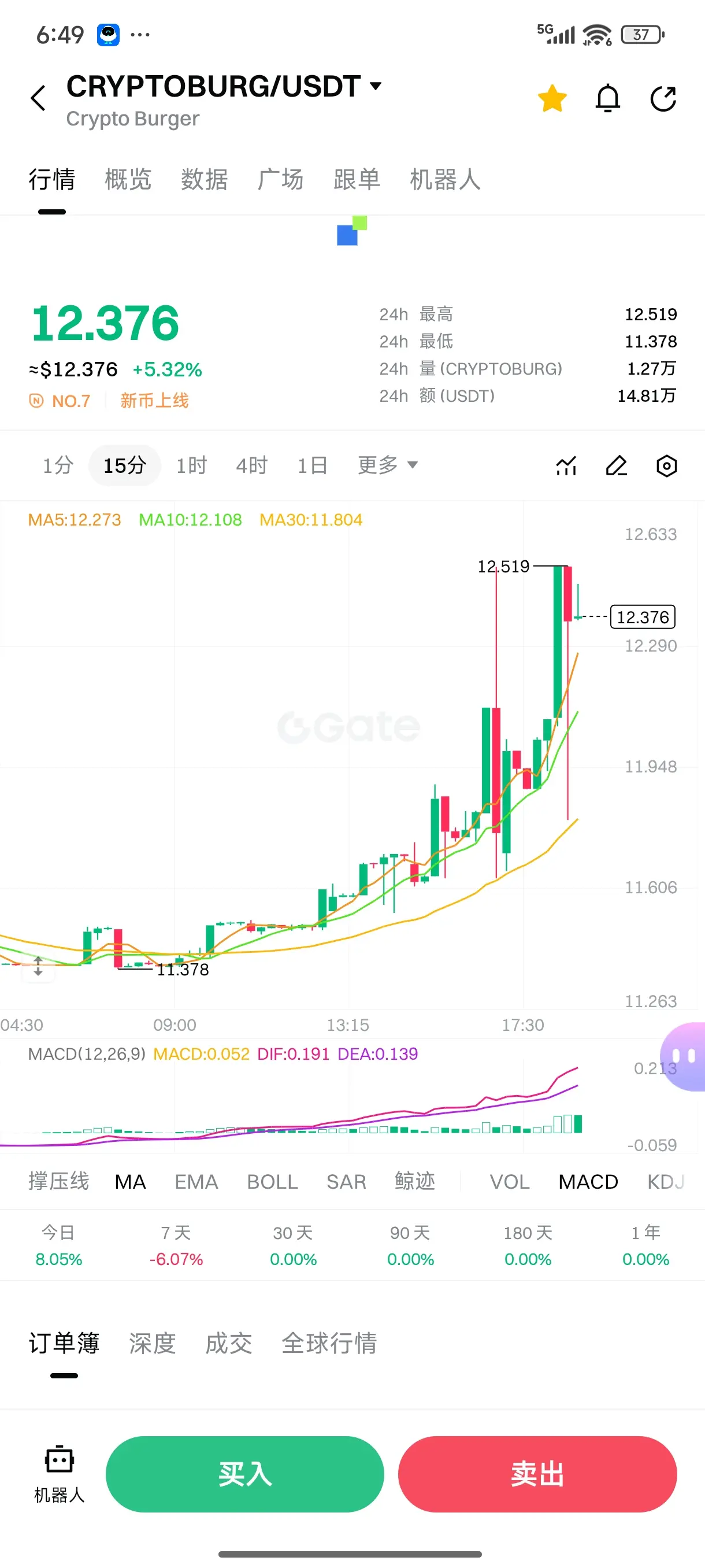This screenshot has height=1568, width=705.
Task: Tap the MA30:11.804 legend
Action: 311,520
